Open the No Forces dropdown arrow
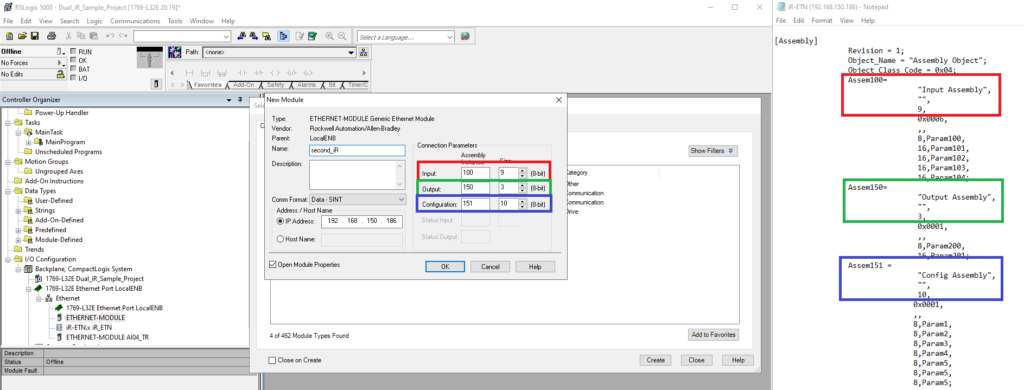The width and height of the screenshot is (1024, 390). (x=61, y=63)
